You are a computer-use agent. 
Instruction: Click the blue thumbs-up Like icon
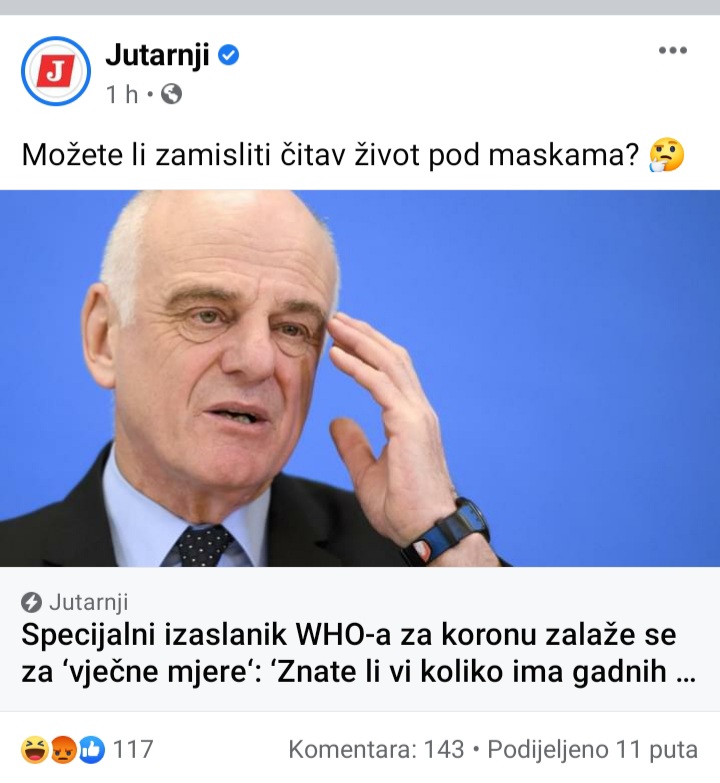[x=91, y=750]
